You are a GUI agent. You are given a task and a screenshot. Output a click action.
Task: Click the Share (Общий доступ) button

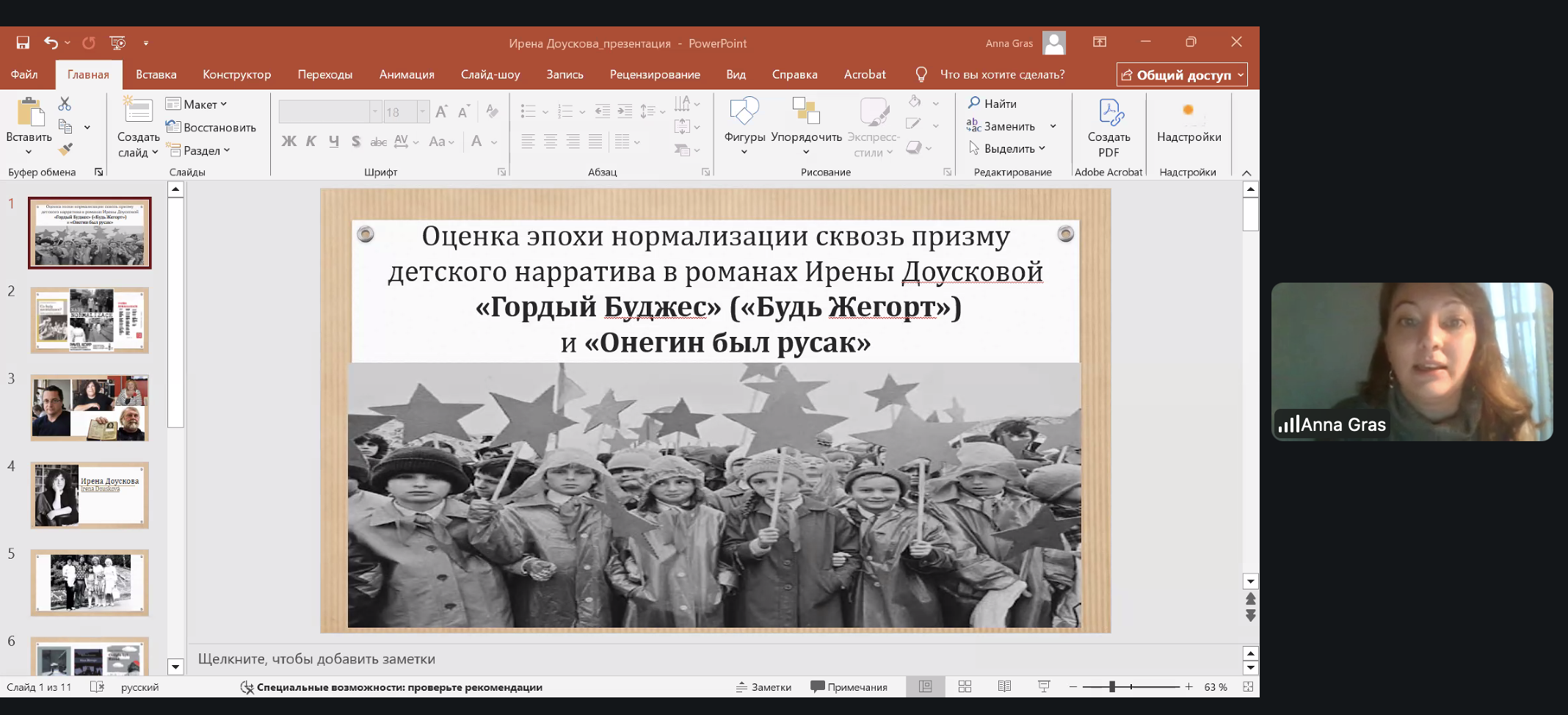click(1181, 75)
